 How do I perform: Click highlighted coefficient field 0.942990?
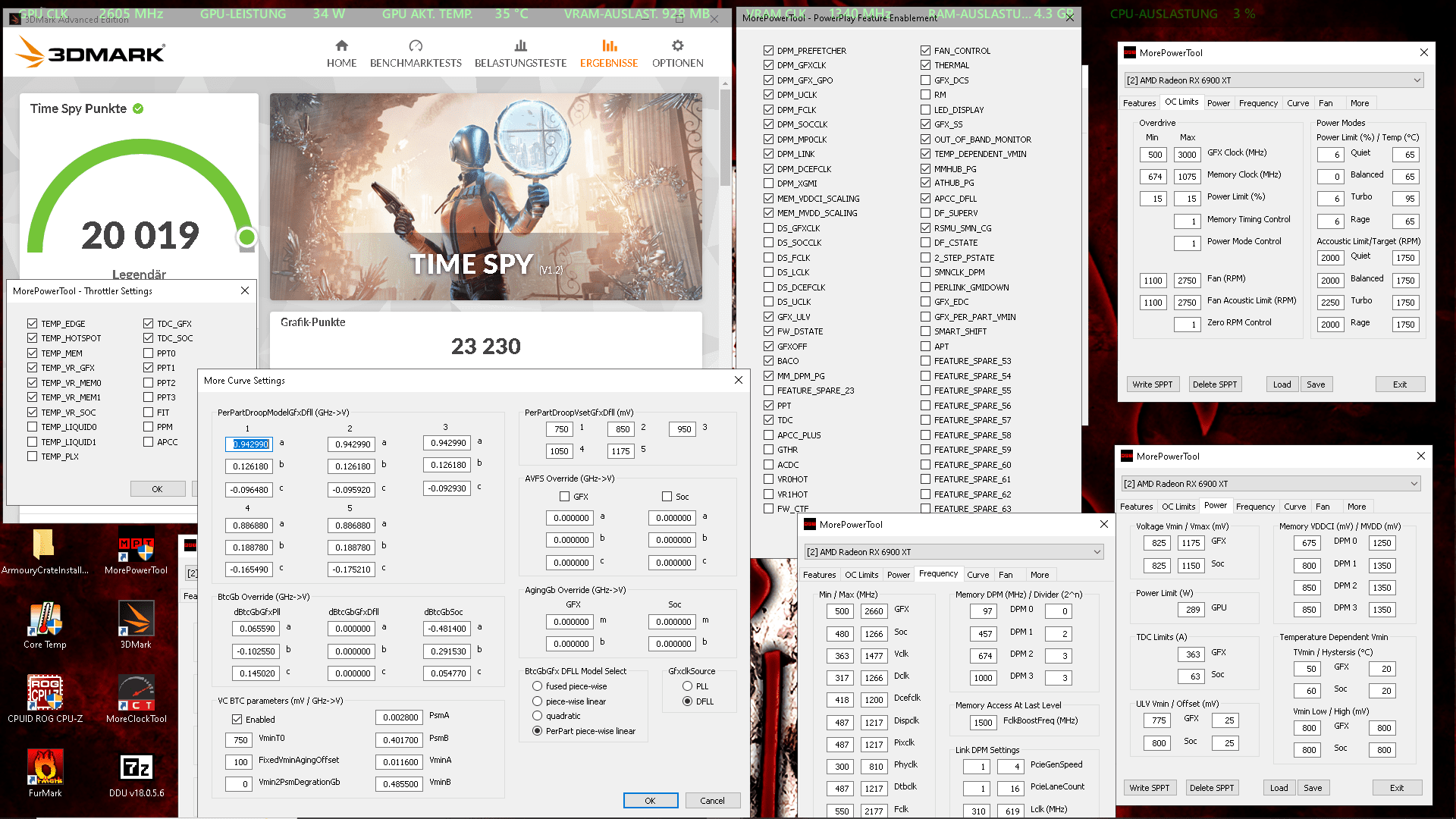250,444
